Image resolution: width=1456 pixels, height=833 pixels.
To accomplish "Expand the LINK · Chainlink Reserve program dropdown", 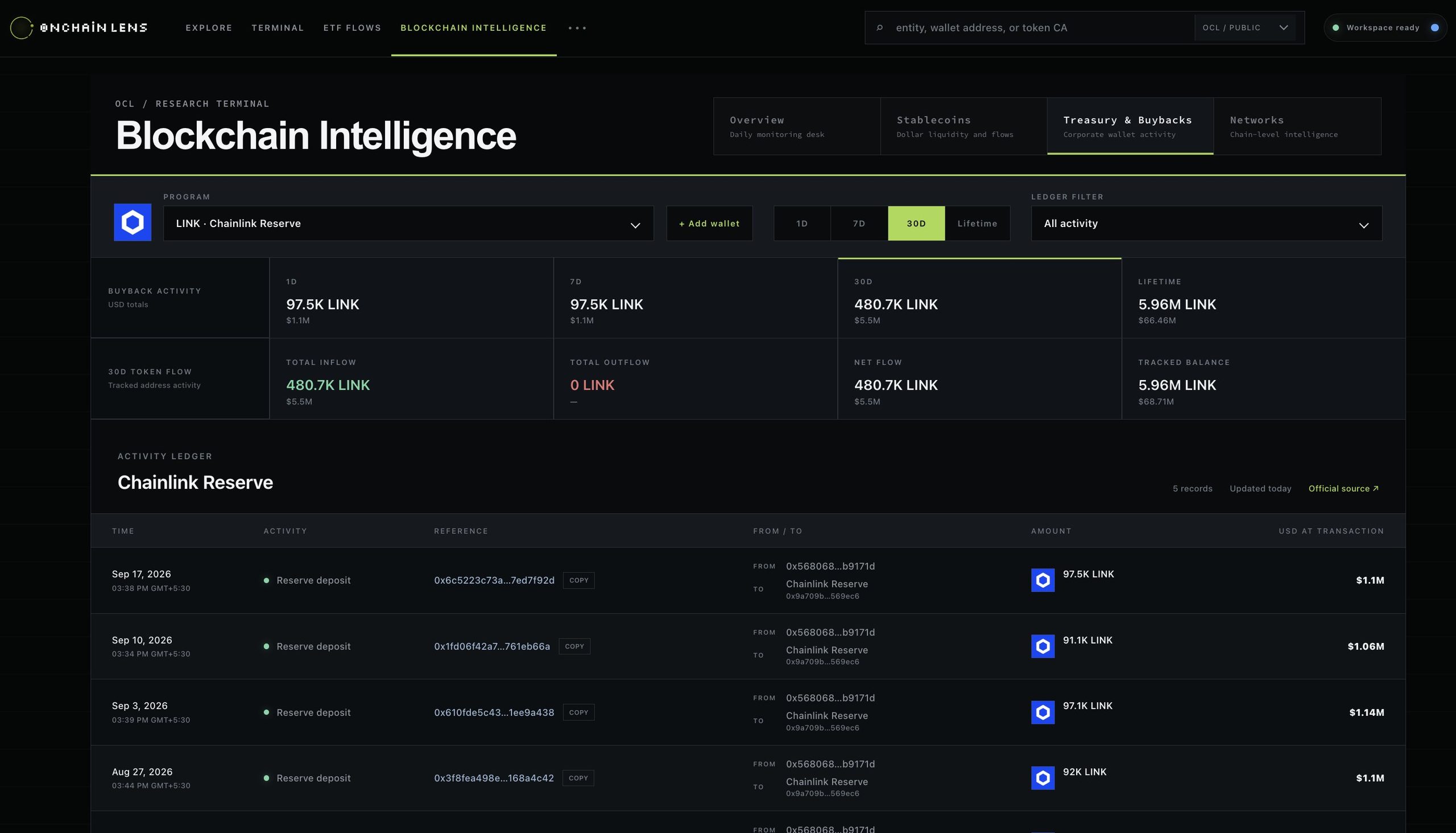I will [408, 223].
